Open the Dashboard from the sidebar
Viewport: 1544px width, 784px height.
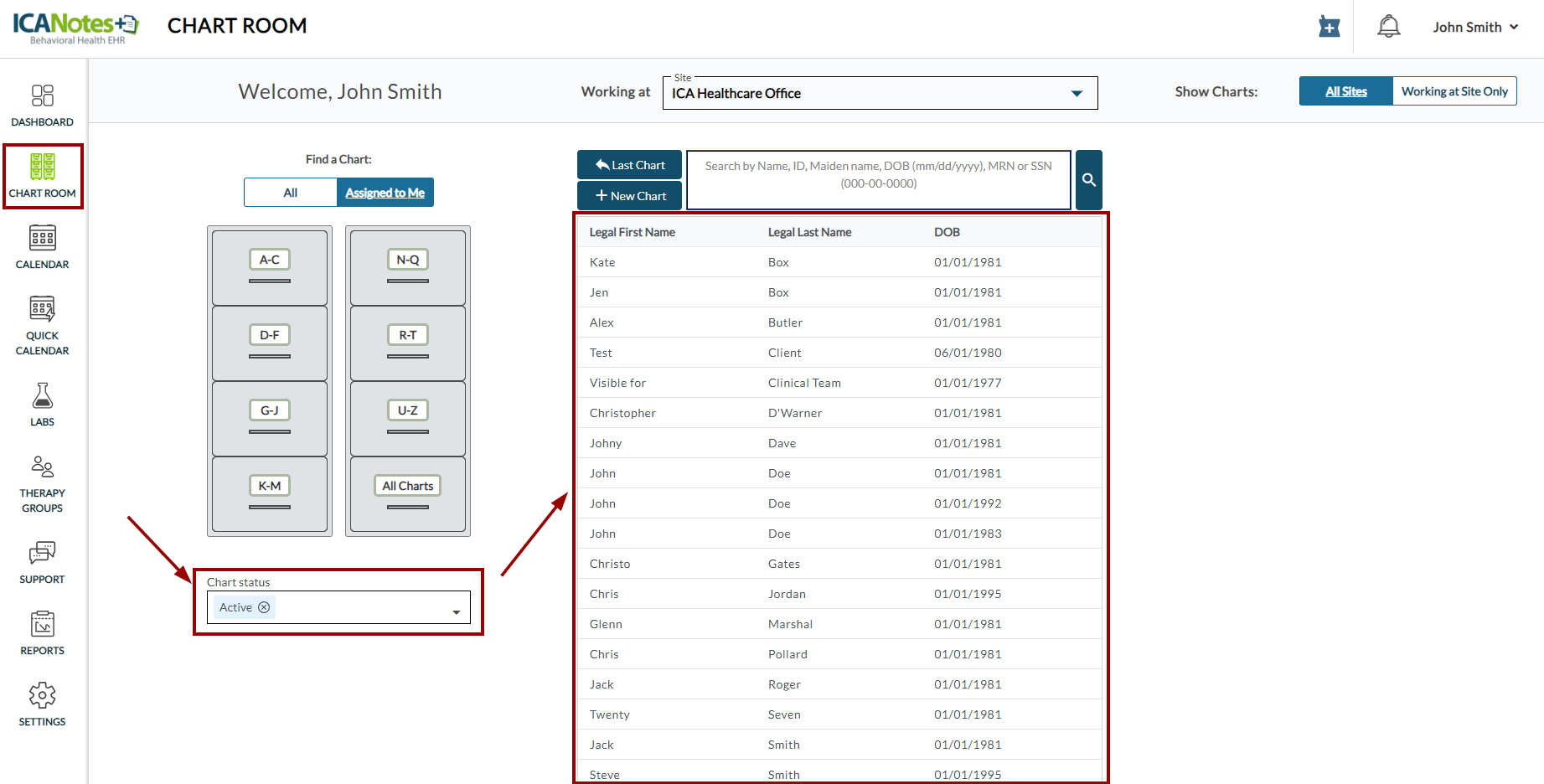[x=42, y=106]
